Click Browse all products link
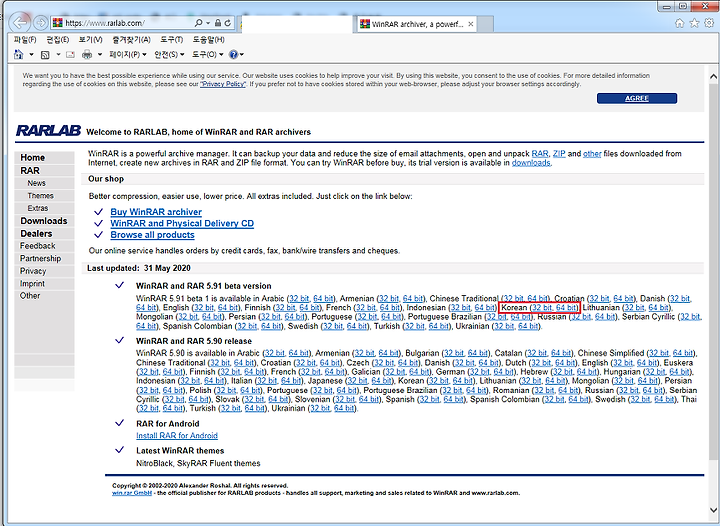Image resolution: width=720 pixels, height=526 pixels. [x=152, y=235]
